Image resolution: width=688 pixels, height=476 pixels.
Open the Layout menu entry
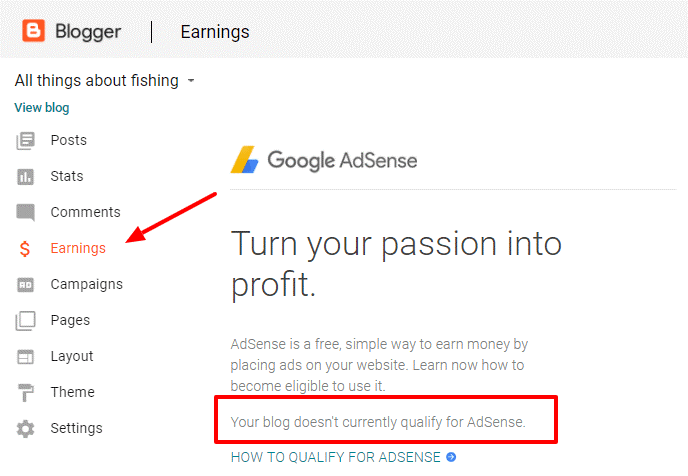click(x=72, y=356)
